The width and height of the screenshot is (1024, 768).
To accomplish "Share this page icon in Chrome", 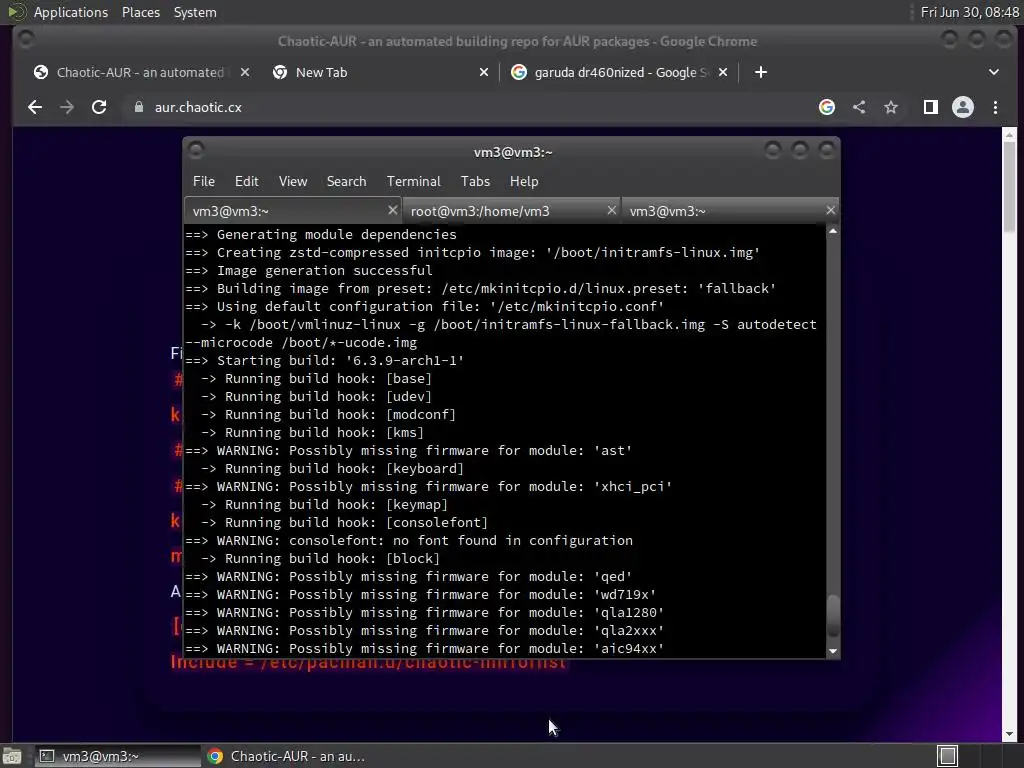I will tap(859, 107).
